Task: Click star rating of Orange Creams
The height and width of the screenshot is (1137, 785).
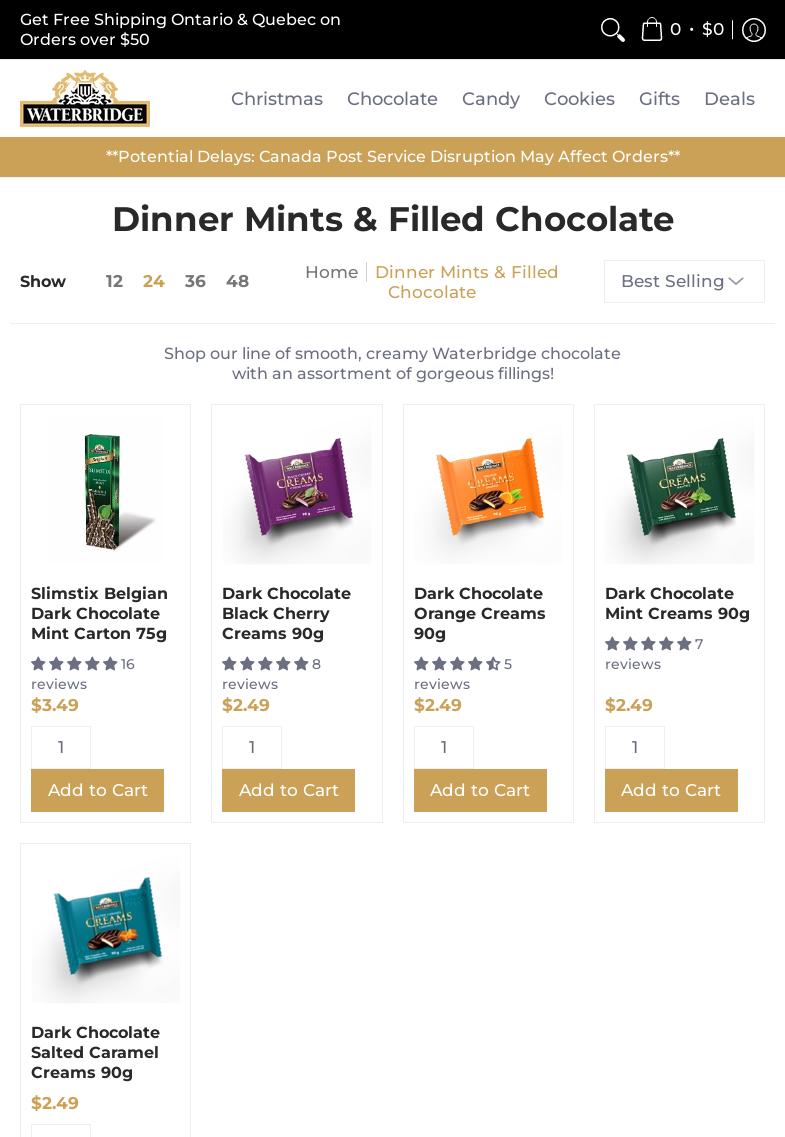Action: click(x=457, y=663)
